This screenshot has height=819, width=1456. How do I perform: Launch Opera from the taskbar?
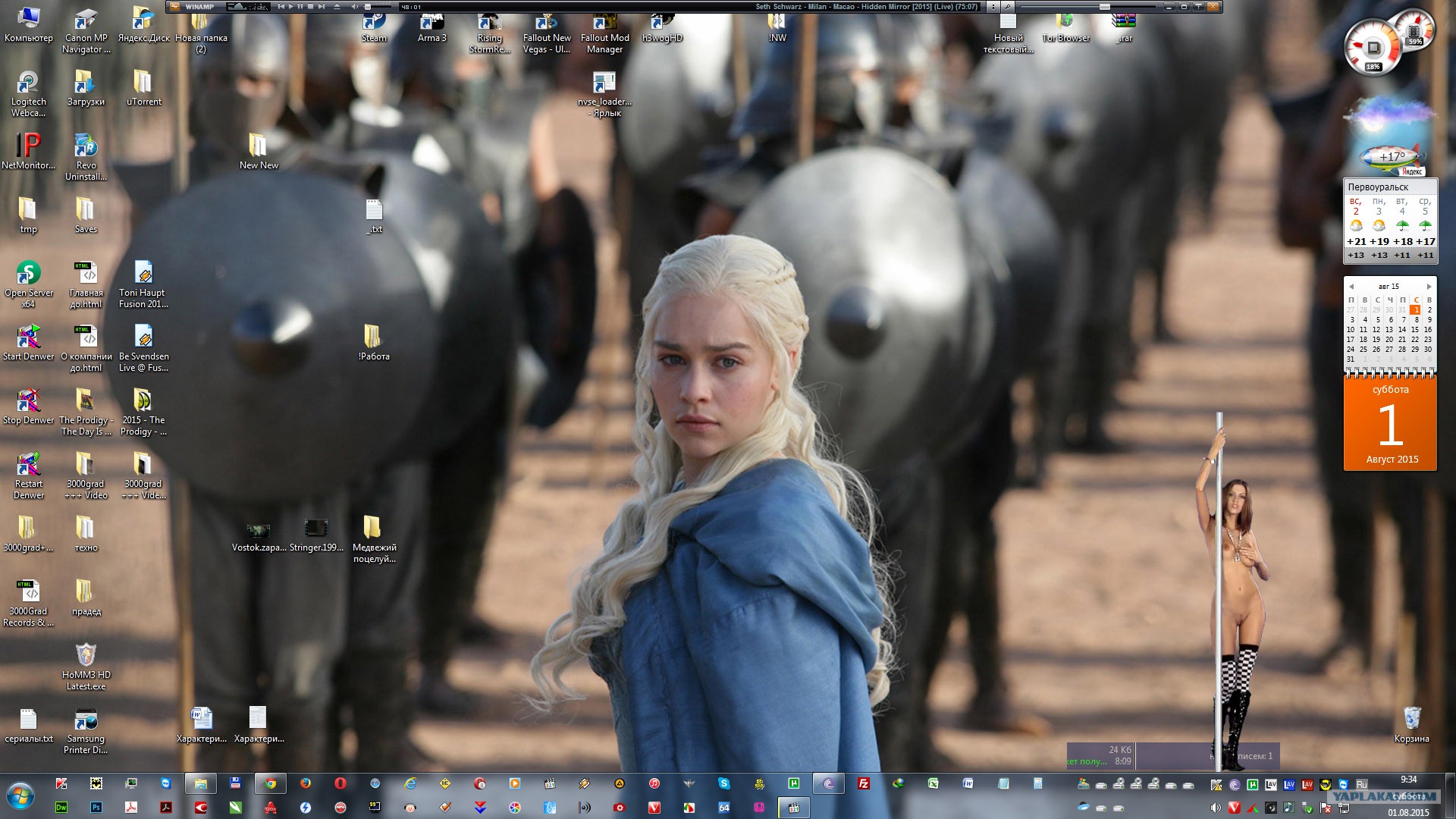tap(340, 783)
